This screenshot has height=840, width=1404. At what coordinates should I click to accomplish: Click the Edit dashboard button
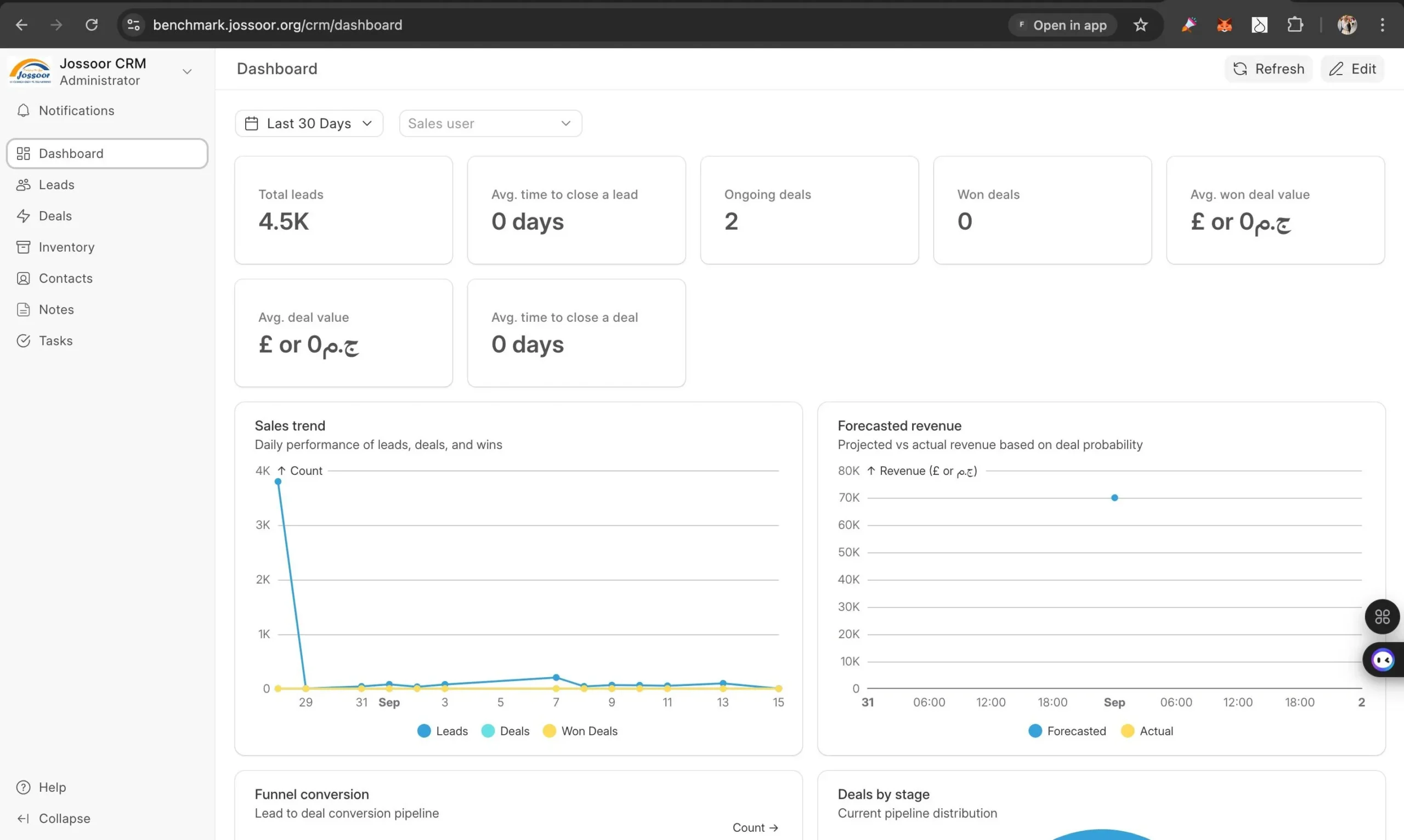1352,69
